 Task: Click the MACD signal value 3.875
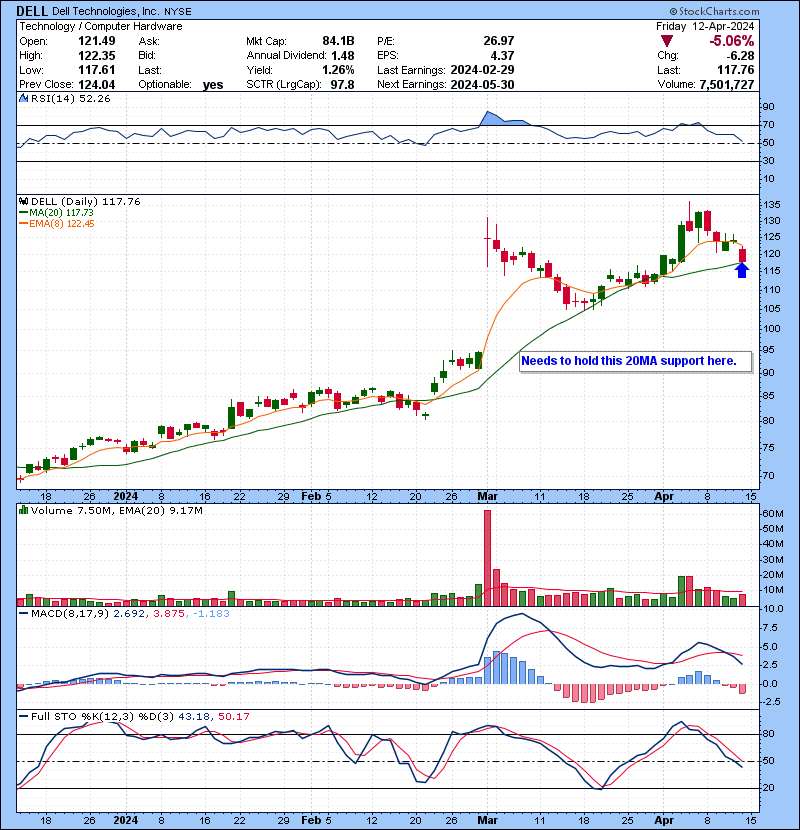click(169, 613)
